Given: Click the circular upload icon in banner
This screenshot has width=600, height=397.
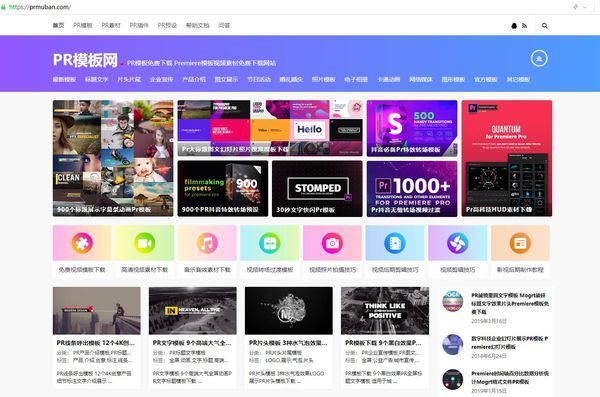Looking at the screenshot, I should tap(539, 59).
